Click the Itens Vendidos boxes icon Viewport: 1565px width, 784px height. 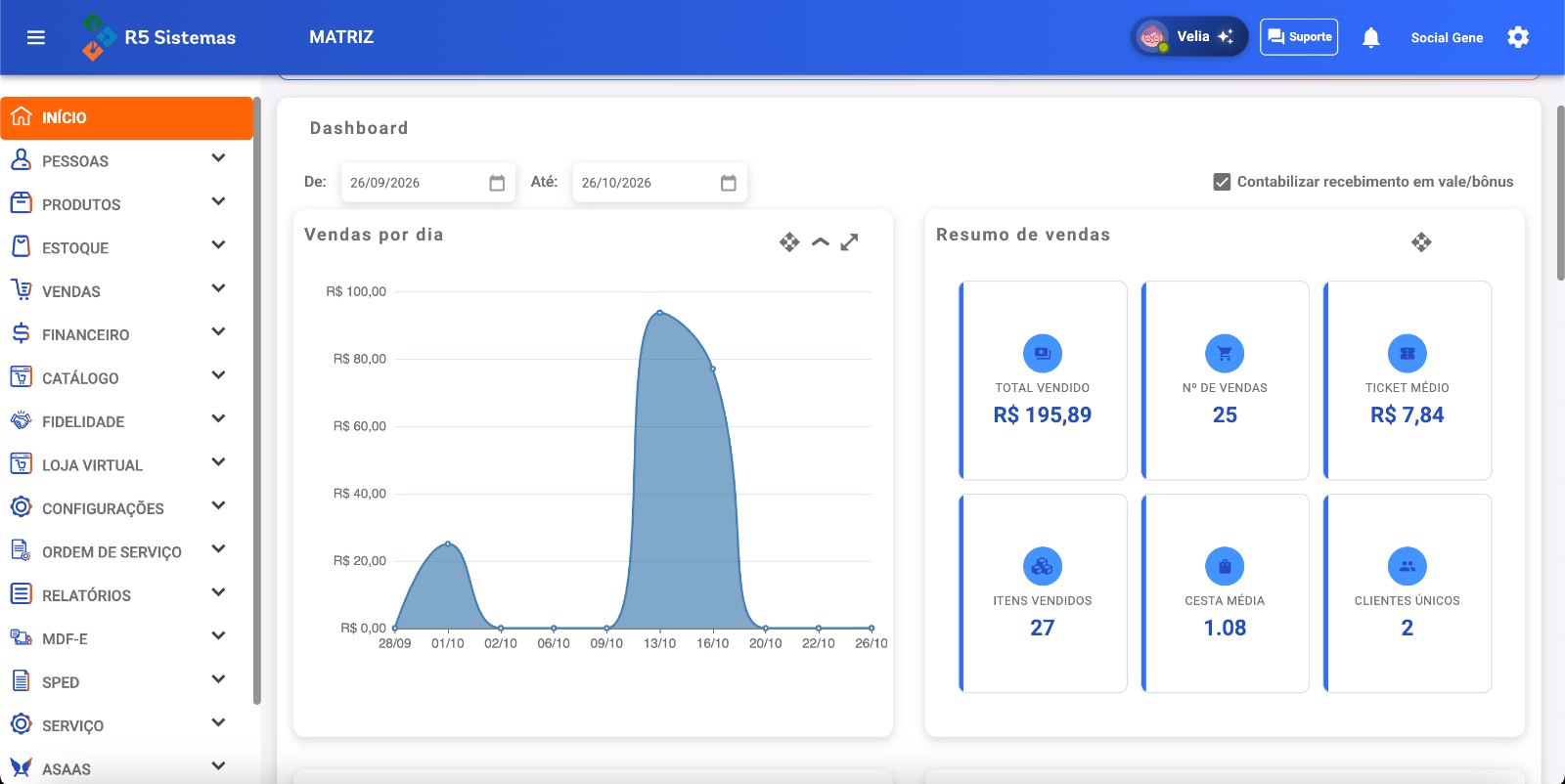click(1043, 566)
